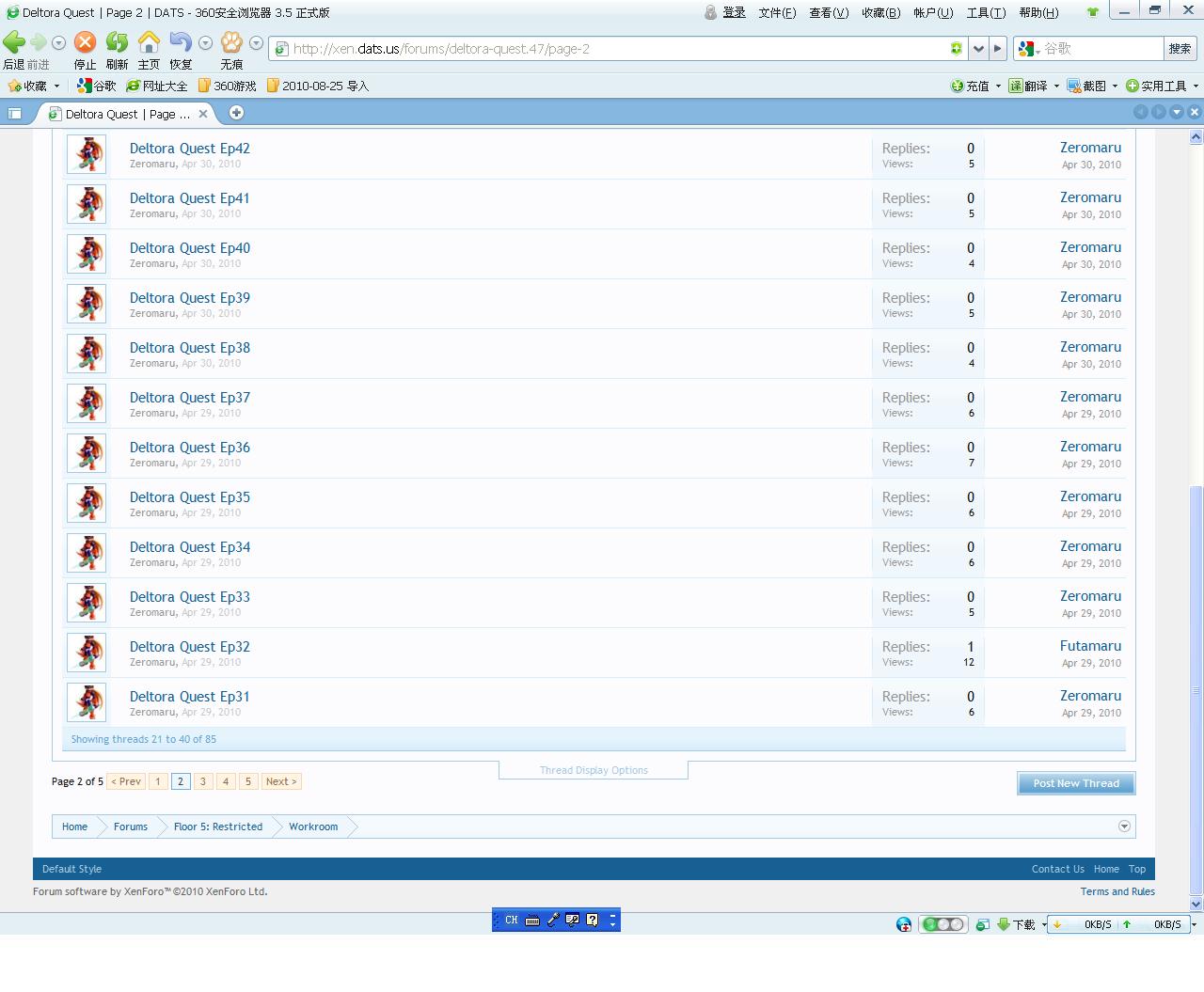Click the recharge tool icon
The image size is (1204, 992).
click(x=957, y=86)
